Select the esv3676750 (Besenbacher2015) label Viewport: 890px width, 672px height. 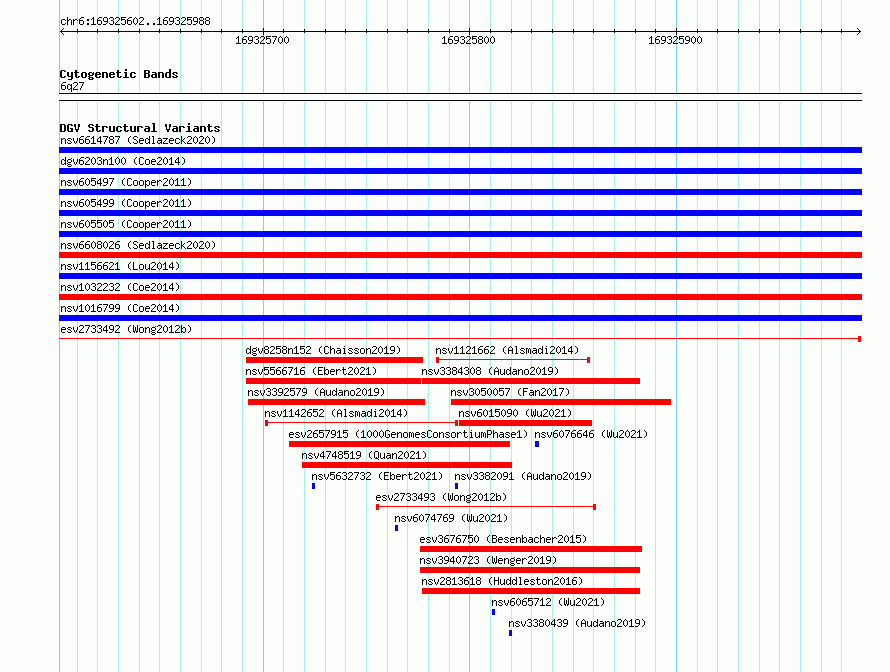(503, 539)
